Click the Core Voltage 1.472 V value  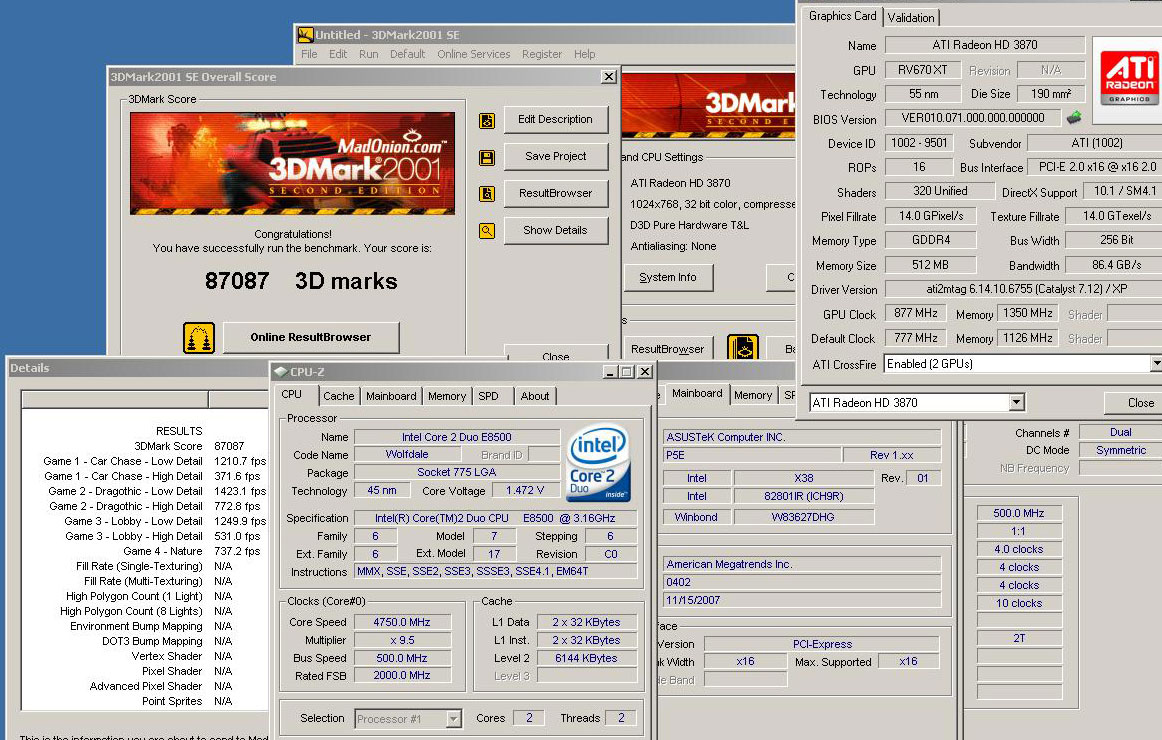click(525, 490)
